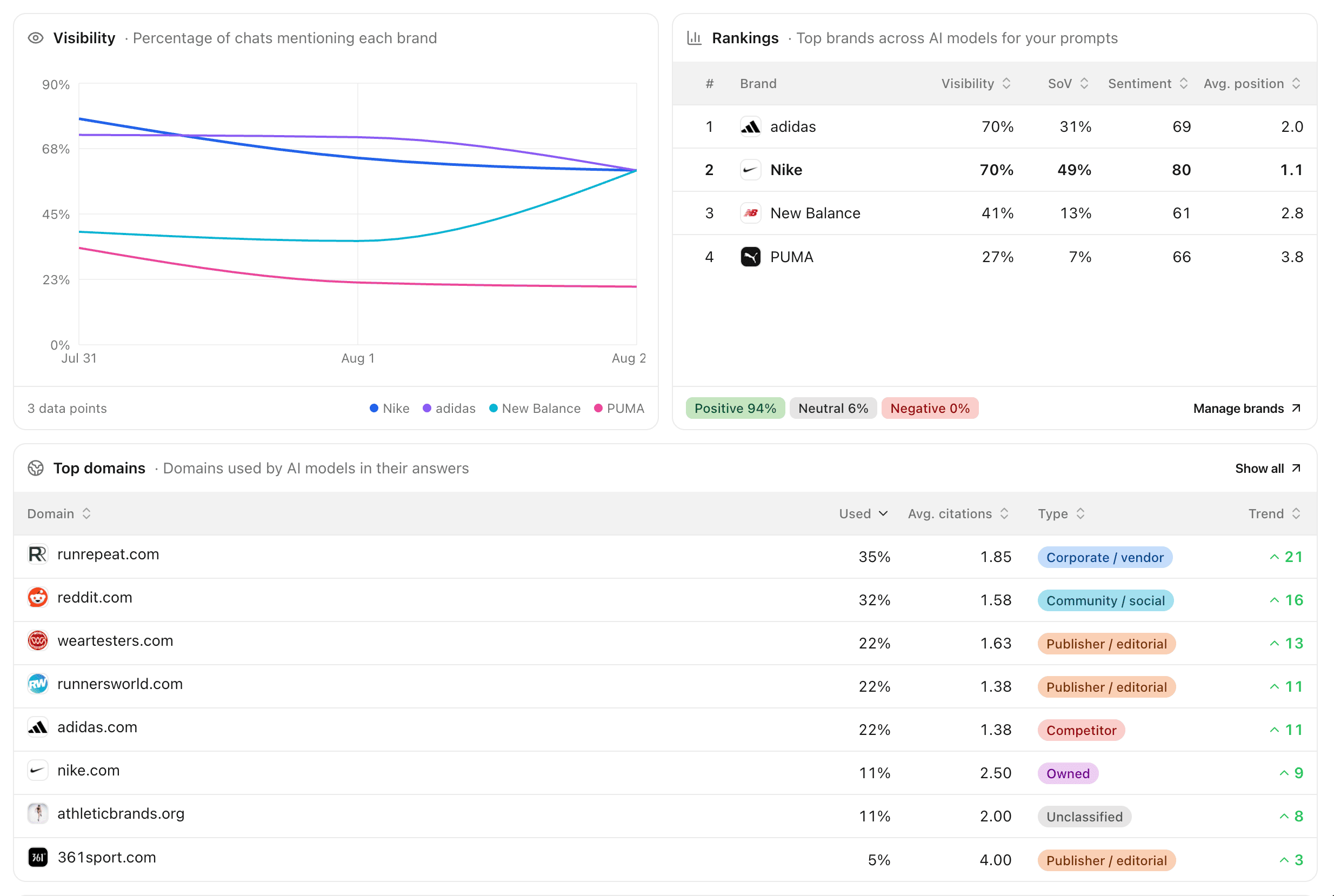The height and width of the screenshot is (896, 1334).
Task: Select the PUMA row in Rankings
Action: click(x=995, y=257)
